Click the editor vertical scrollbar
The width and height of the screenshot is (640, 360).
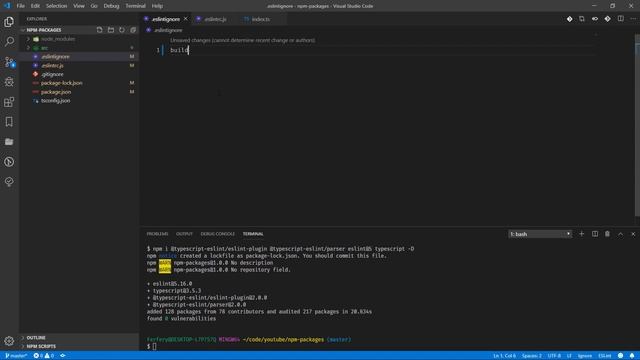pos(637,125)
